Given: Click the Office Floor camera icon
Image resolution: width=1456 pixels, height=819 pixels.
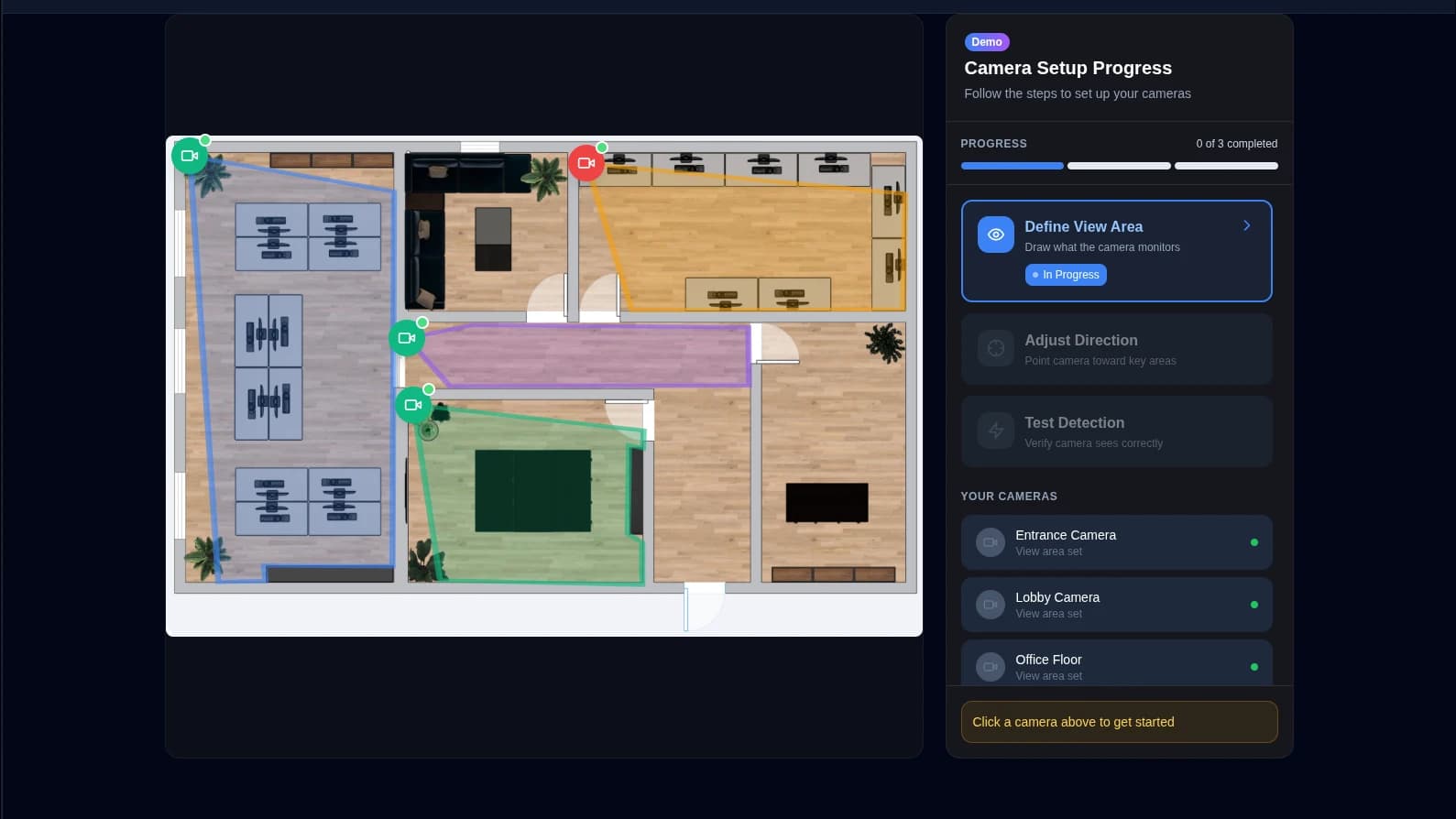Looking at the screenshot, I should pyautogui.click(x=991, y=667).
